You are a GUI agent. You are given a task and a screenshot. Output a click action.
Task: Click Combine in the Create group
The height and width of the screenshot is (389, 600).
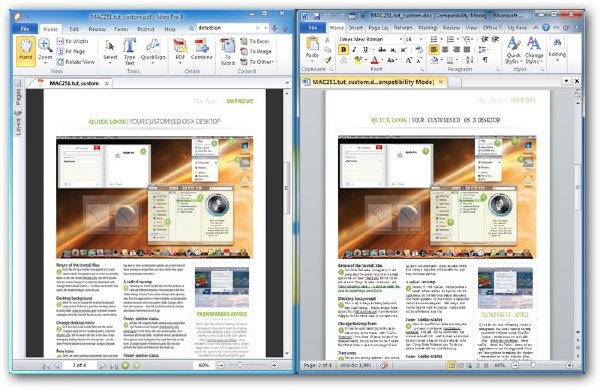pos(202,50)
